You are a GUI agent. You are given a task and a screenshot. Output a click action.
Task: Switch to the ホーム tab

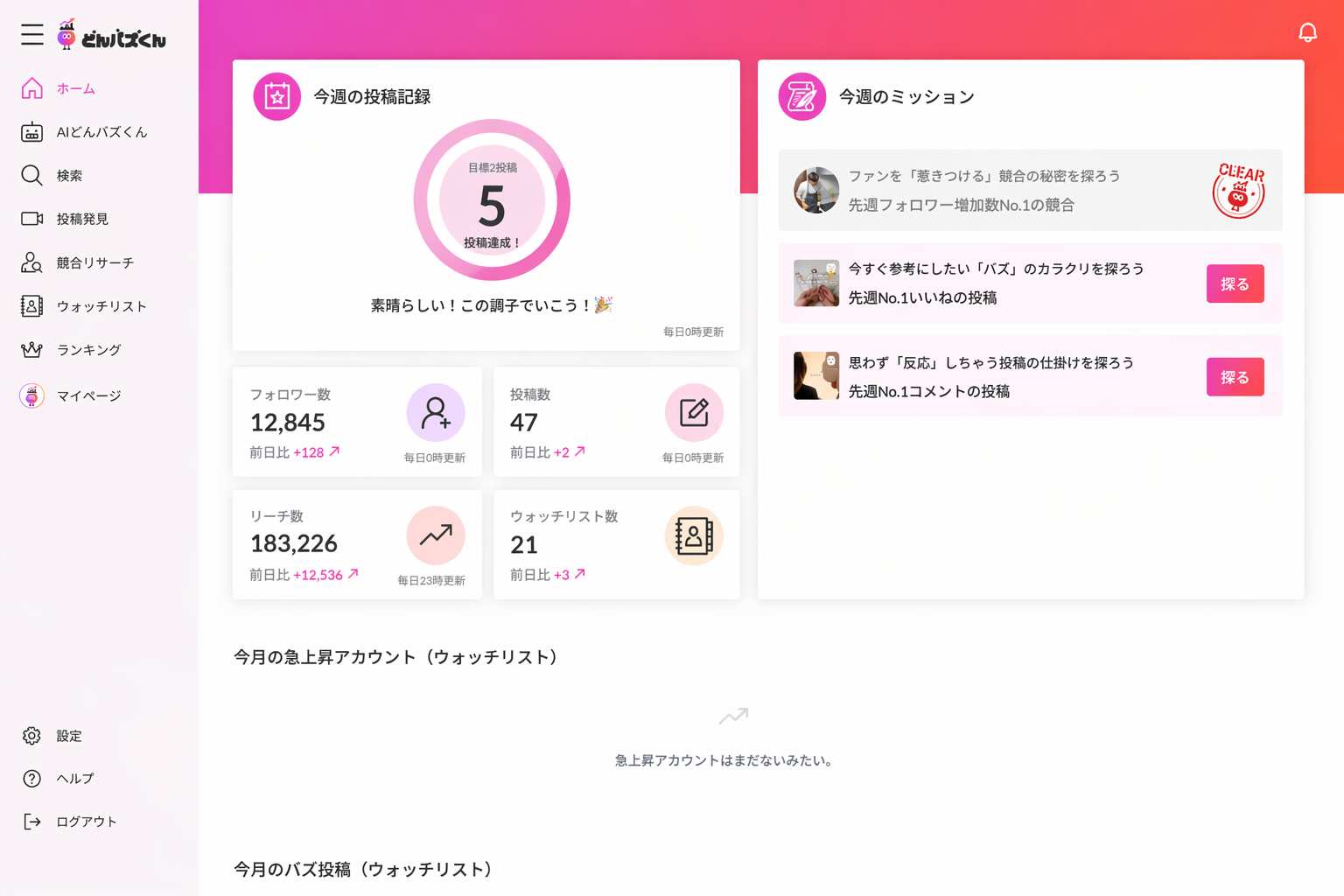76,88
